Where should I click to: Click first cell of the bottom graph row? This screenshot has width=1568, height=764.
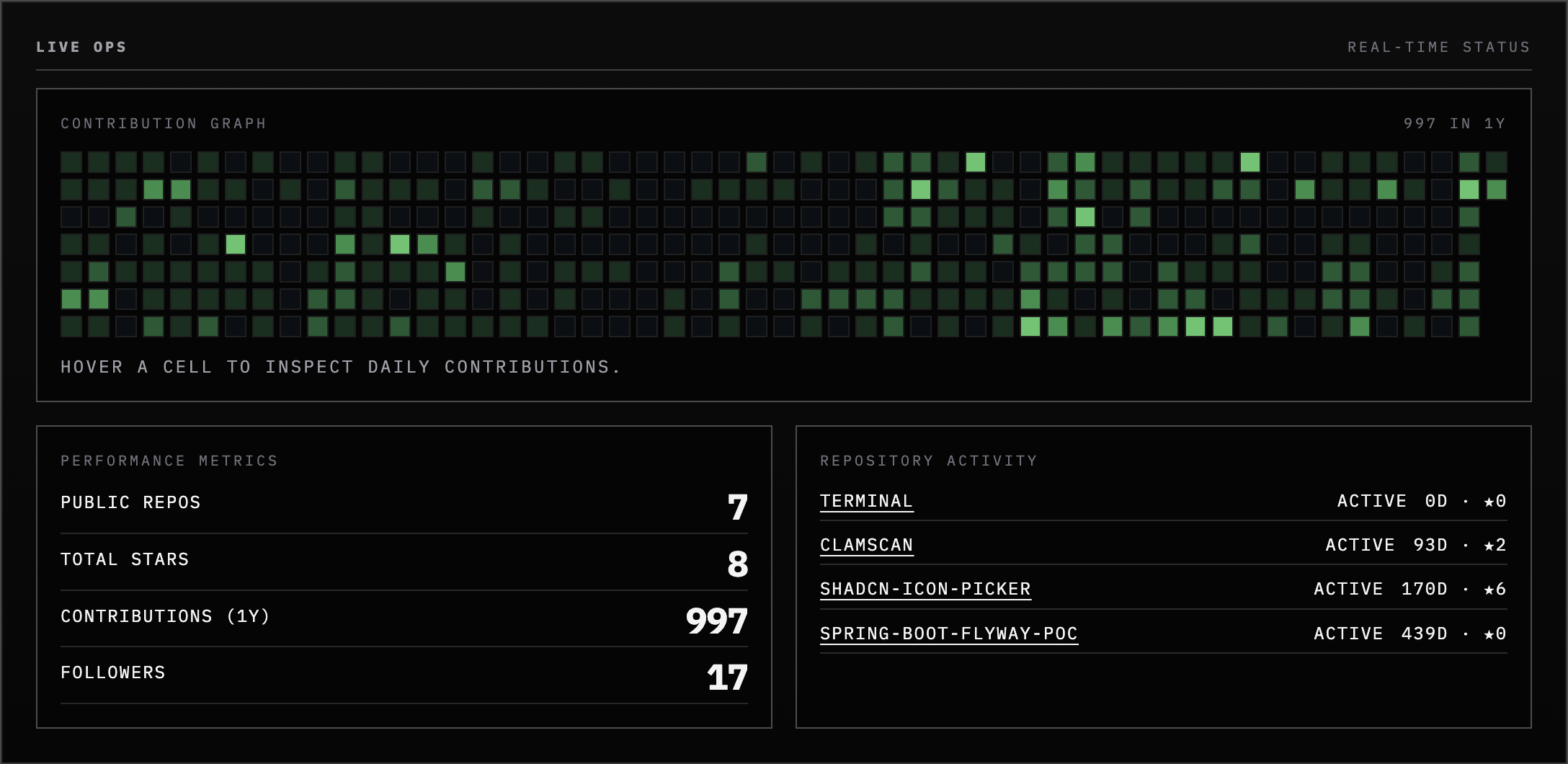pyautogui.click(x=71, y=327)
